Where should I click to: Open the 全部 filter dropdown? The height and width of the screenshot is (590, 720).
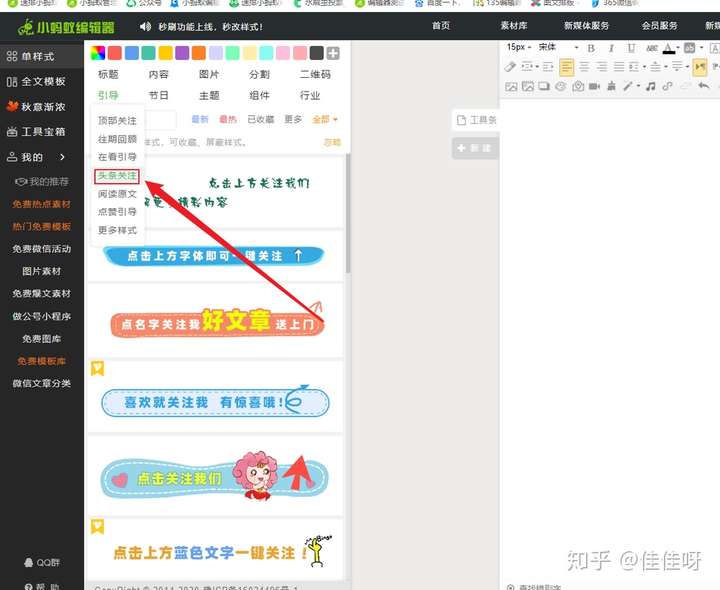[325, 119]
